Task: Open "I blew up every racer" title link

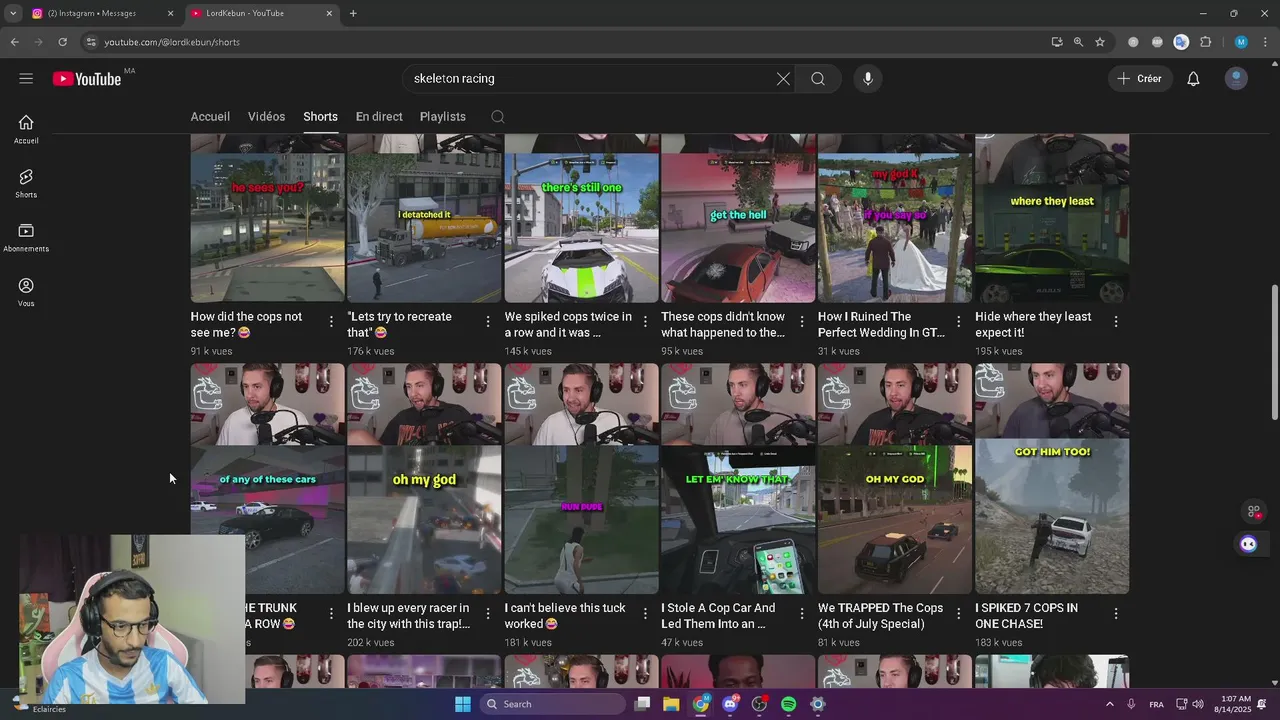Action: point(409,616)
